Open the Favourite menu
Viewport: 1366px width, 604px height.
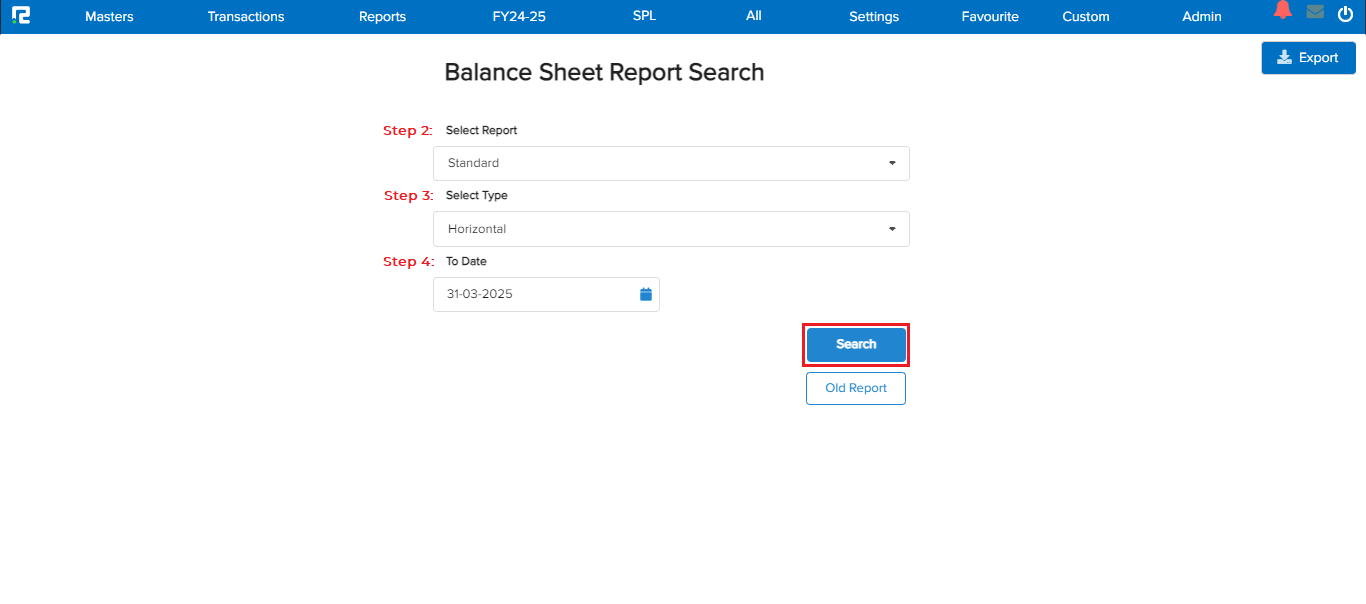click(x=989, y=16)
